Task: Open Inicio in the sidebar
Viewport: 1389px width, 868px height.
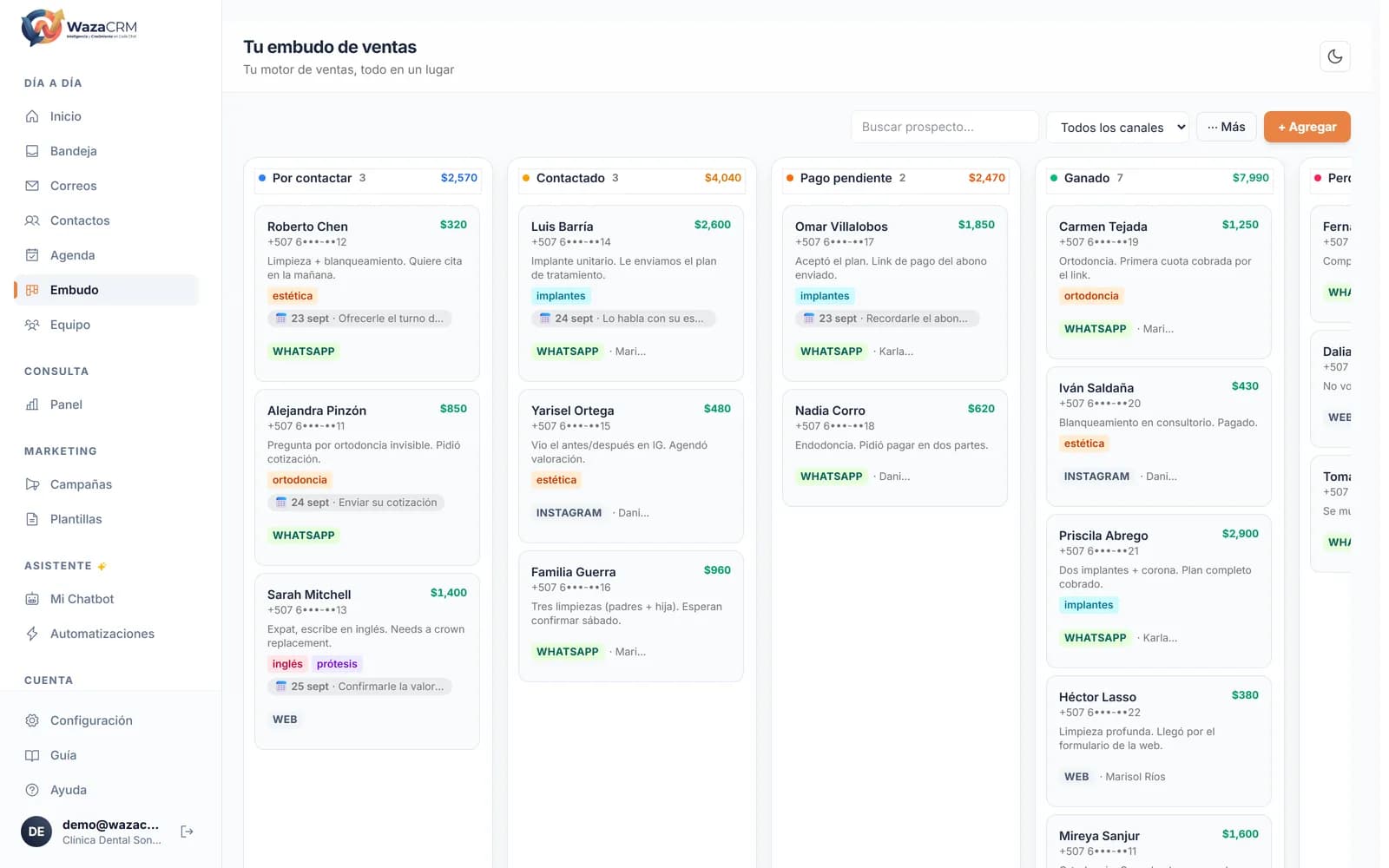Action: 106,116
